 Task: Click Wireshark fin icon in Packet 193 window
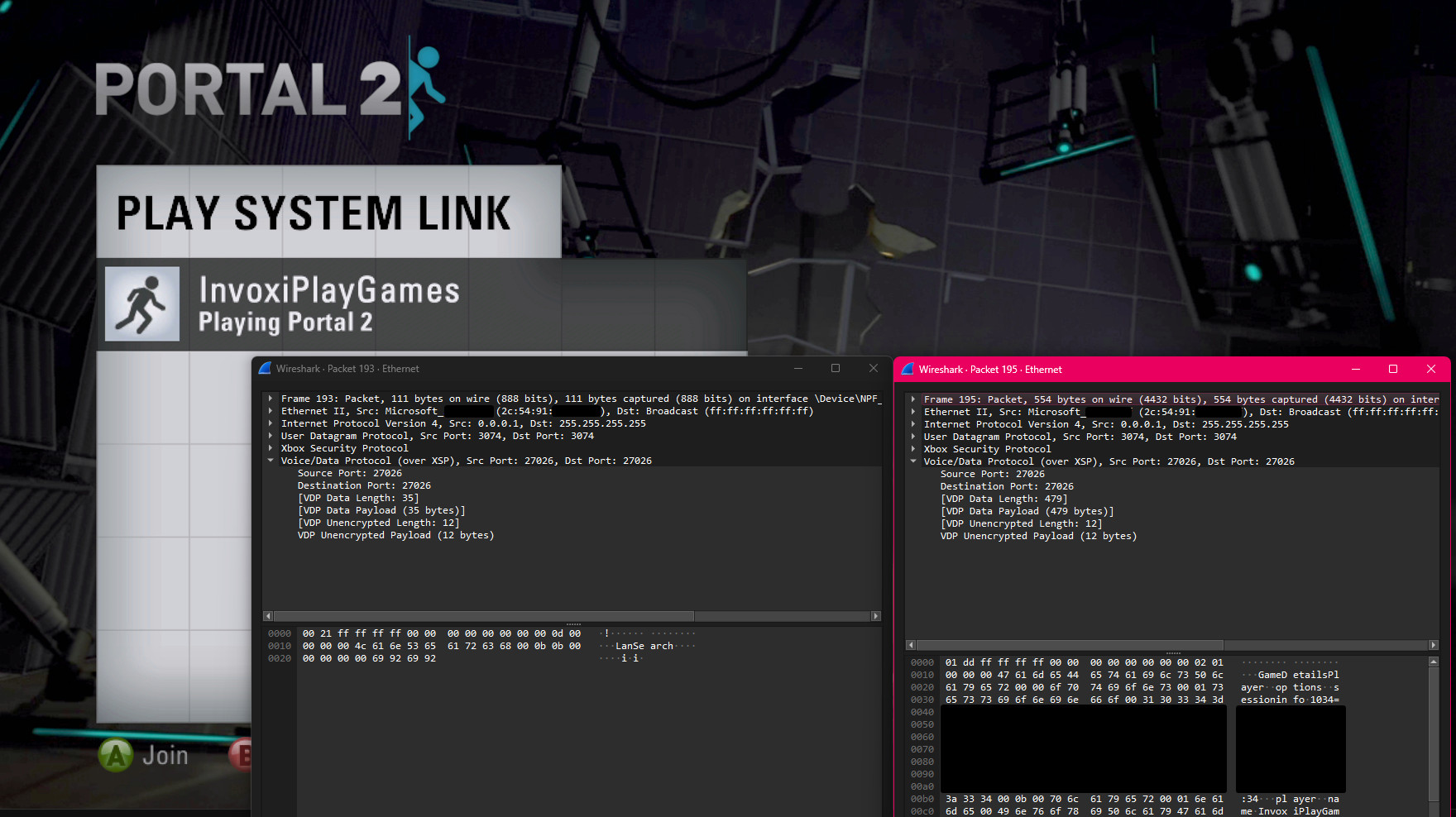(265, 369)
